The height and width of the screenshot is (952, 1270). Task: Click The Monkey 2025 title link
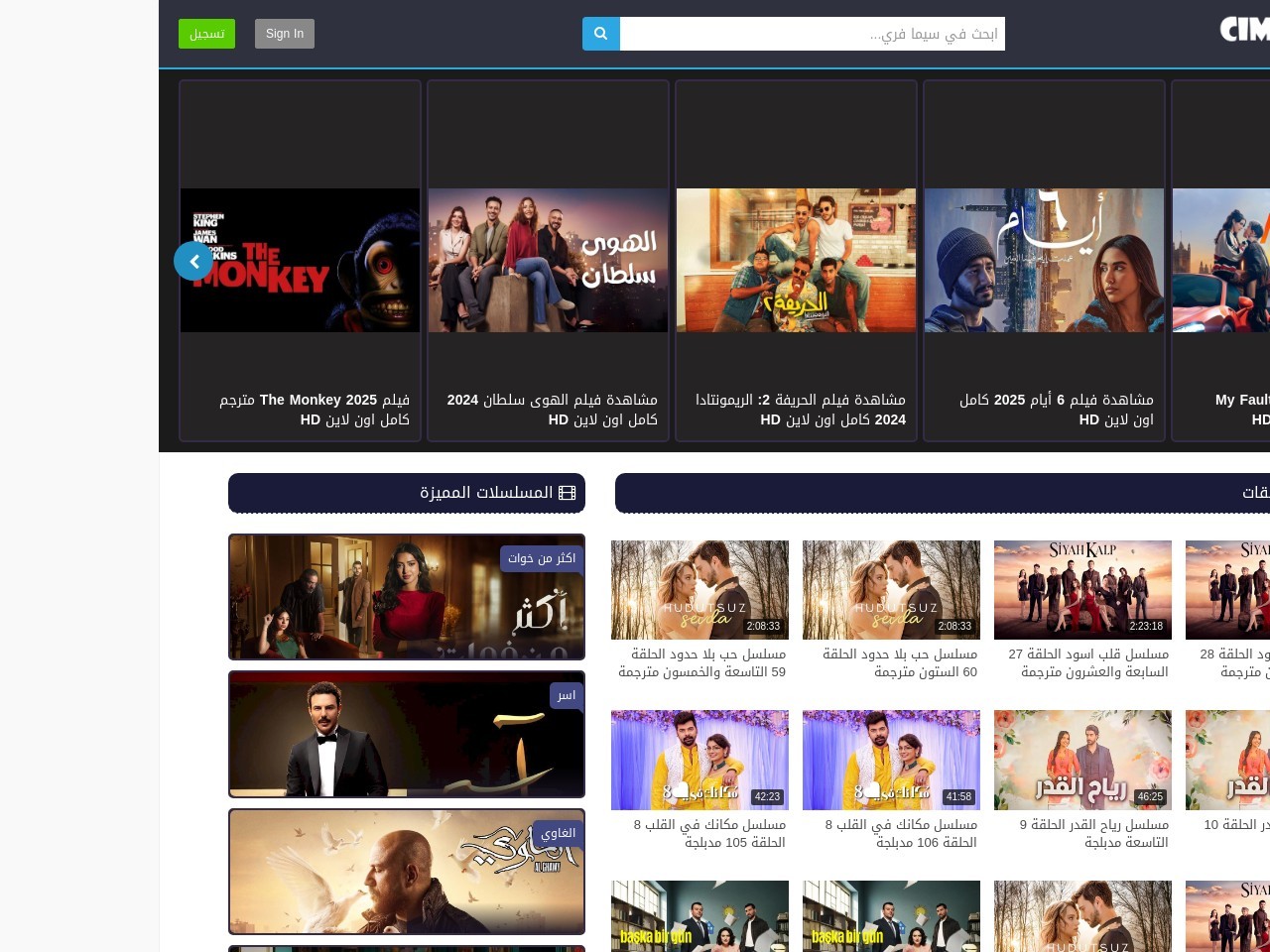click(x=315, y=410)
